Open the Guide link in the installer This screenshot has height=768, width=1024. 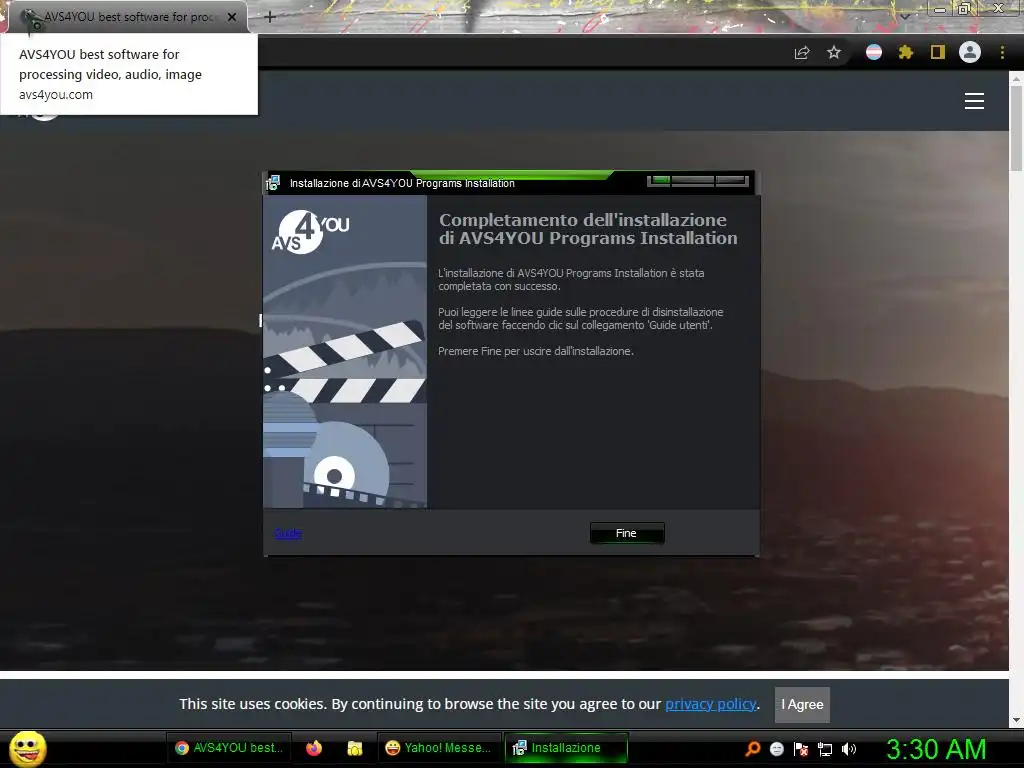point(288,533)
